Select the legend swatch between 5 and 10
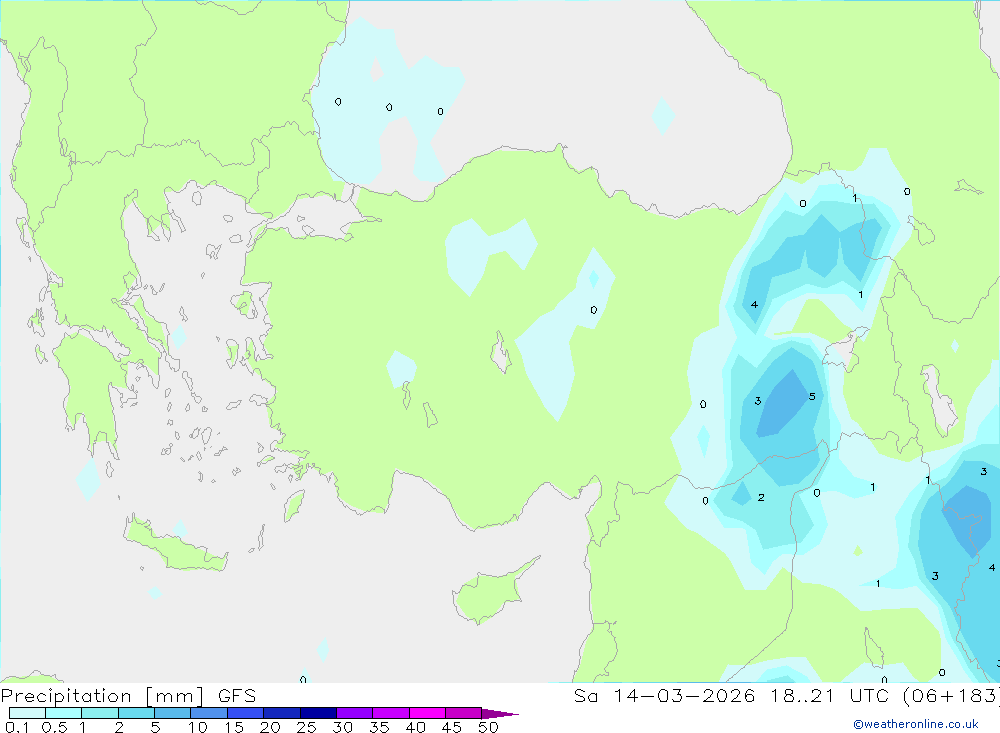The width and height of the screenshot is (1000, 733). pyautogui.click(x=173, y=713)
